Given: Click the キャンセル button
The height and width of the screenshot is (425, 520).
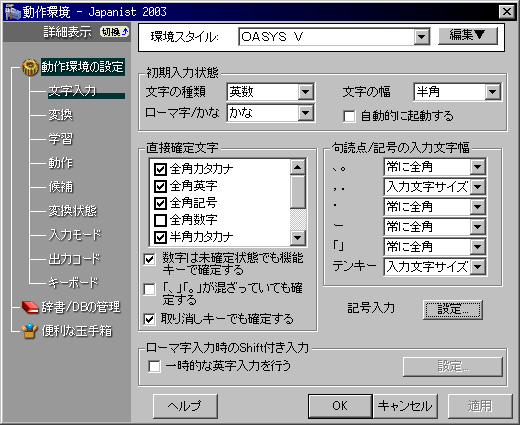Looking at the screenshot, I should tap(405, 406).
